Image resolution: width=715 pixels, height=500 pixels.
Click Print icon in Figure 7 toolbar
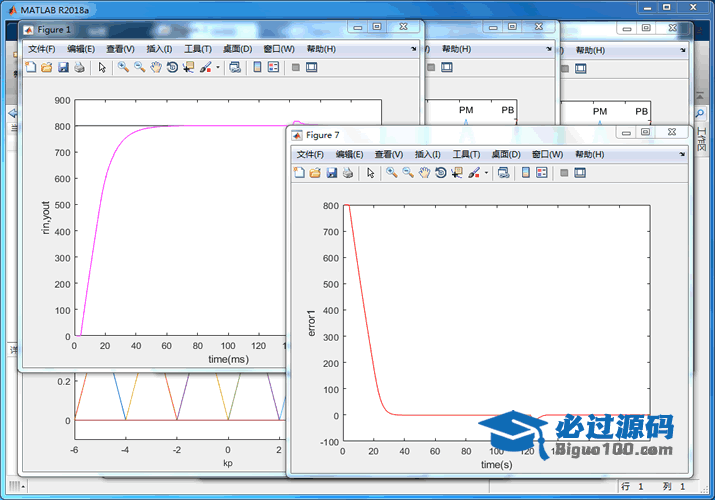[x=347, y=173]
